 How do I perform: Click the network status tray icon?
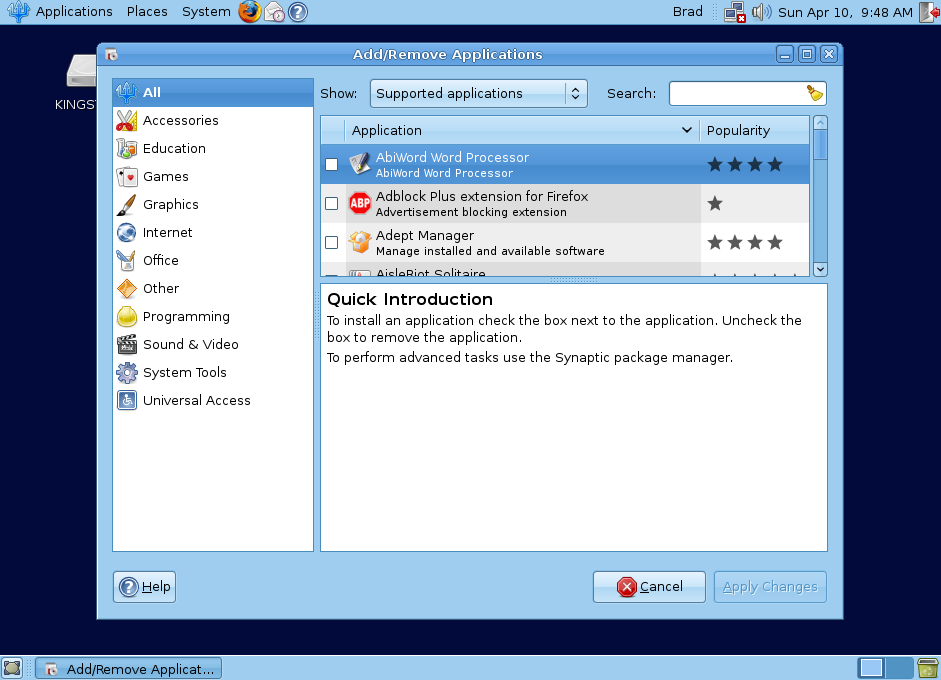click(735, 12)
